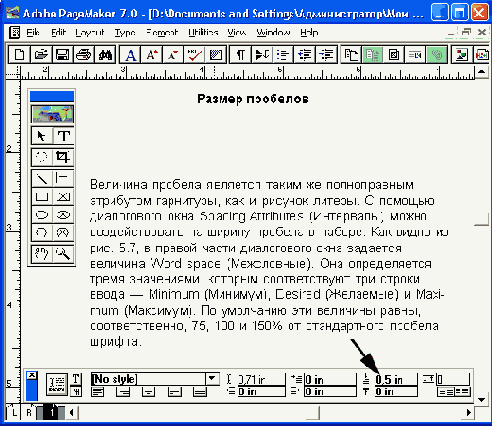This screenshot has height=426, width=492.
Task: Click the Save diskette icon
Action: tap(62, 54)
